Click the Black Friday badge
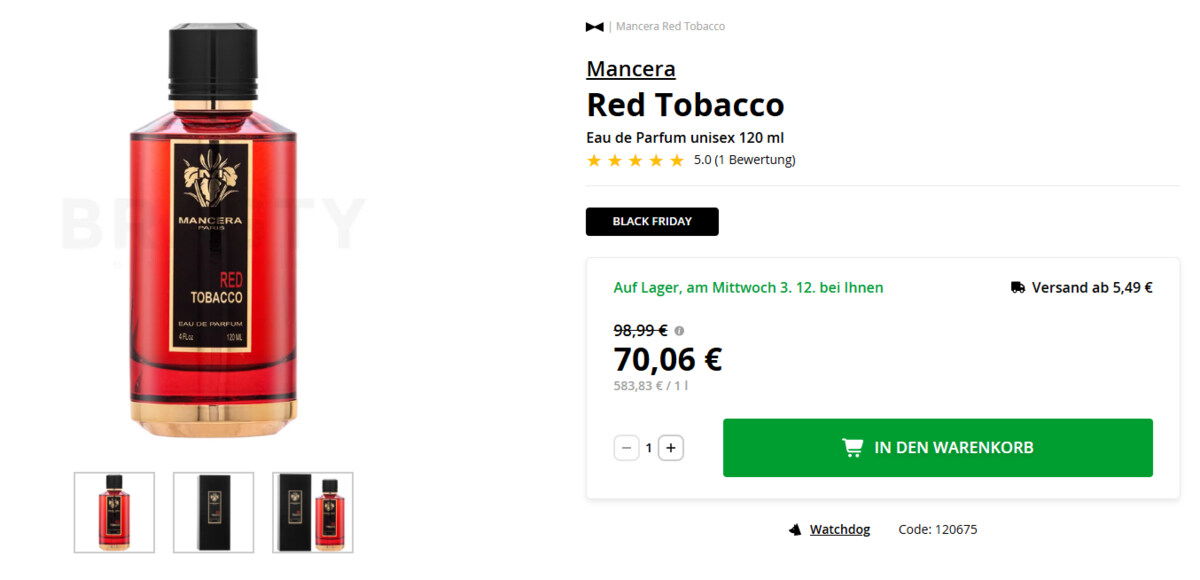Image resolution: width=1200 pixels, height=580 pixels. pos(652,222)
